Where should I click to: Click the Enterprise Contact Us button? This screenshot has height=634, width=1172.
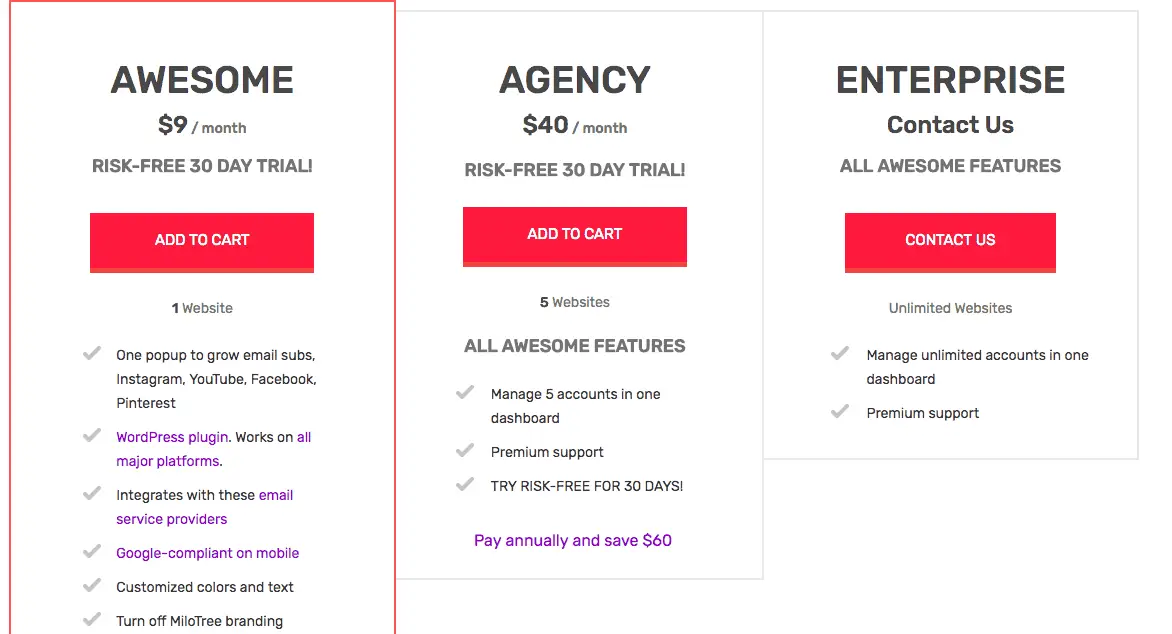[950, 242]
